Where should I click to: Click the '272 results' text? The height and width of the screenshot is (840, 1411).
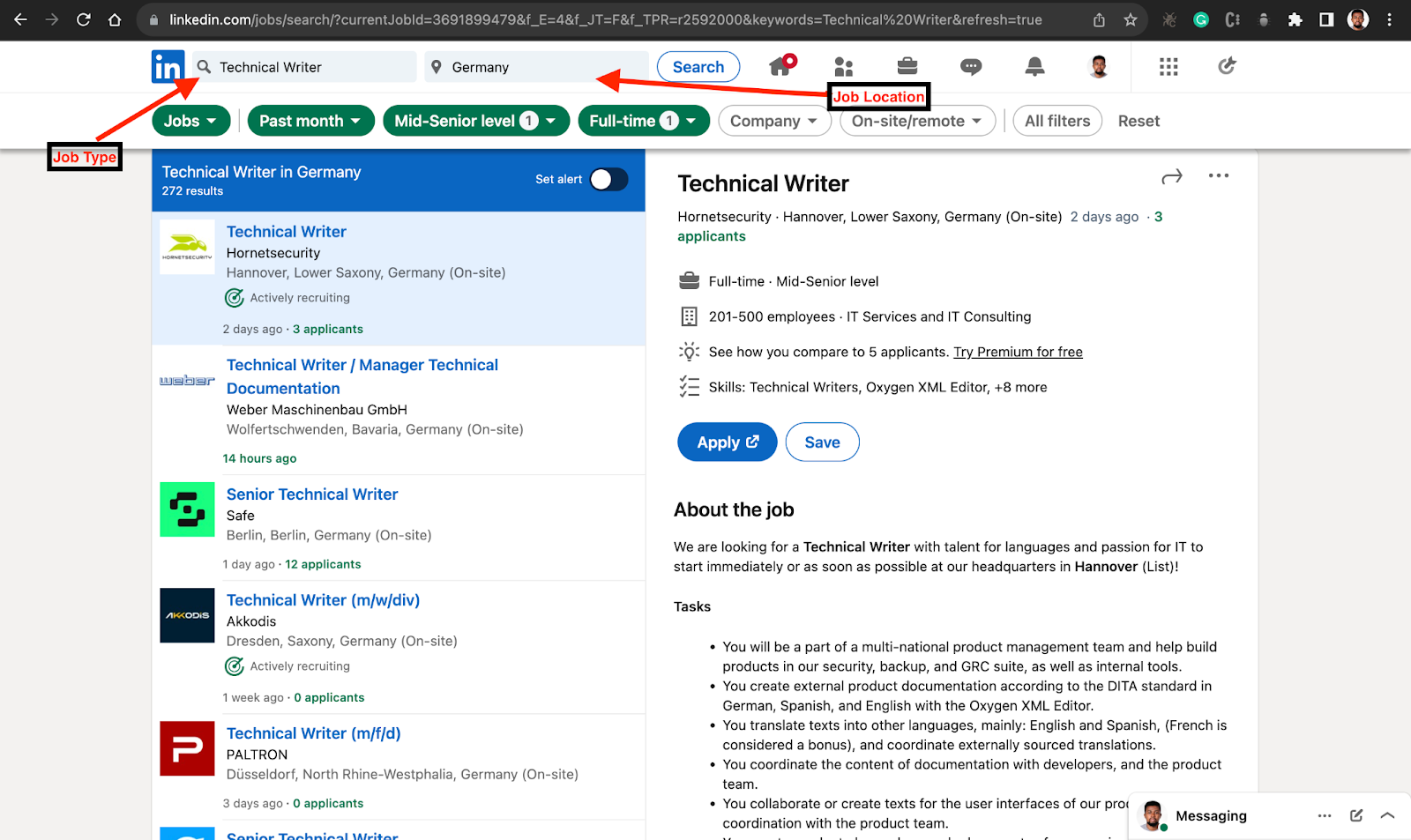point(192,191)
